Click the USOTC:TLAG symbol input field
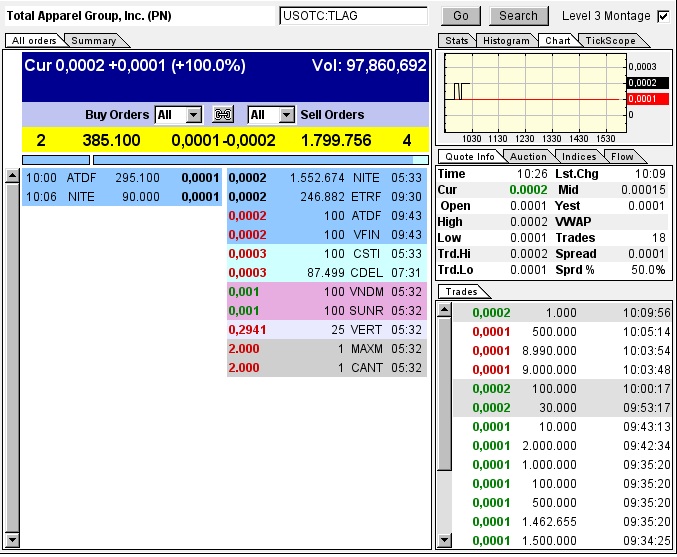Image resolution: width=677 pixels, height=557 pixels. [353, 16]
